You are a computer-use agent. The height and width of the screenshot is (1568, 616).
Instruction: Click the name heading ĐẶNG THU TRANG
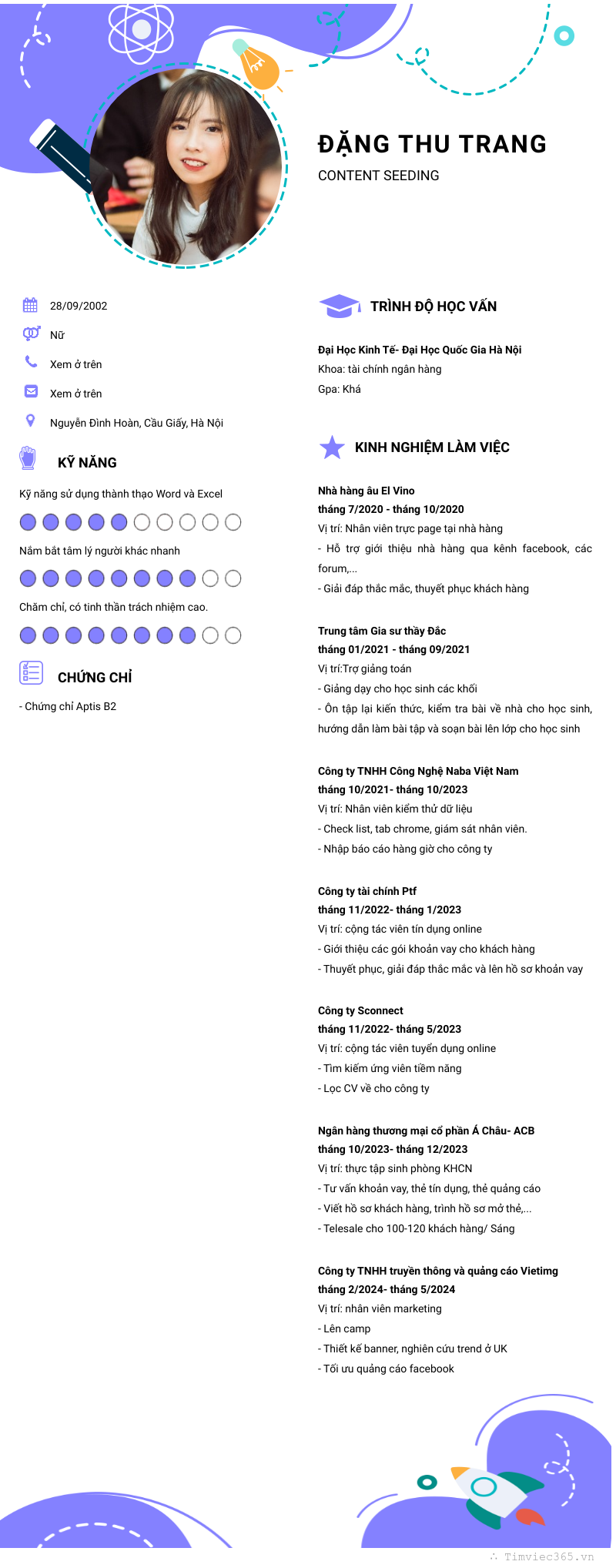432,144
